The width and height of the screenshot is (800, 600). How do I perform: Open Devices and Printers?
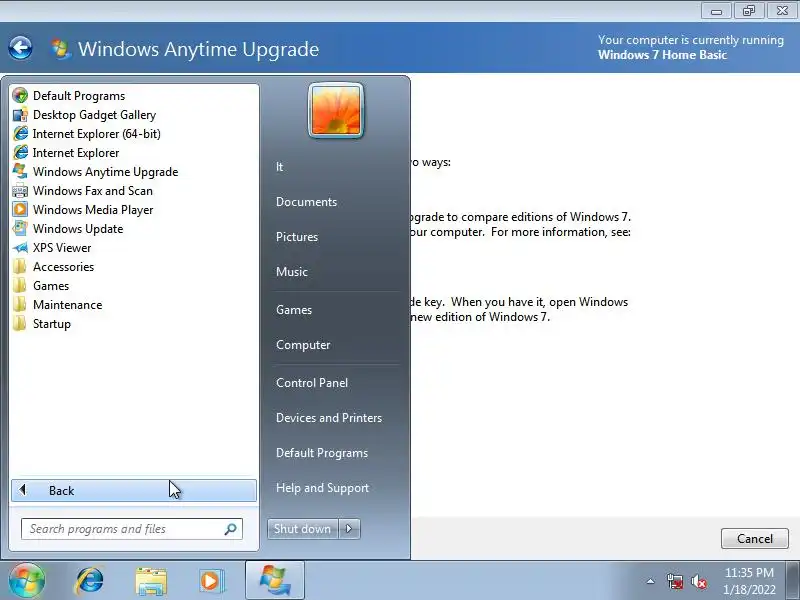pos(329,418)
